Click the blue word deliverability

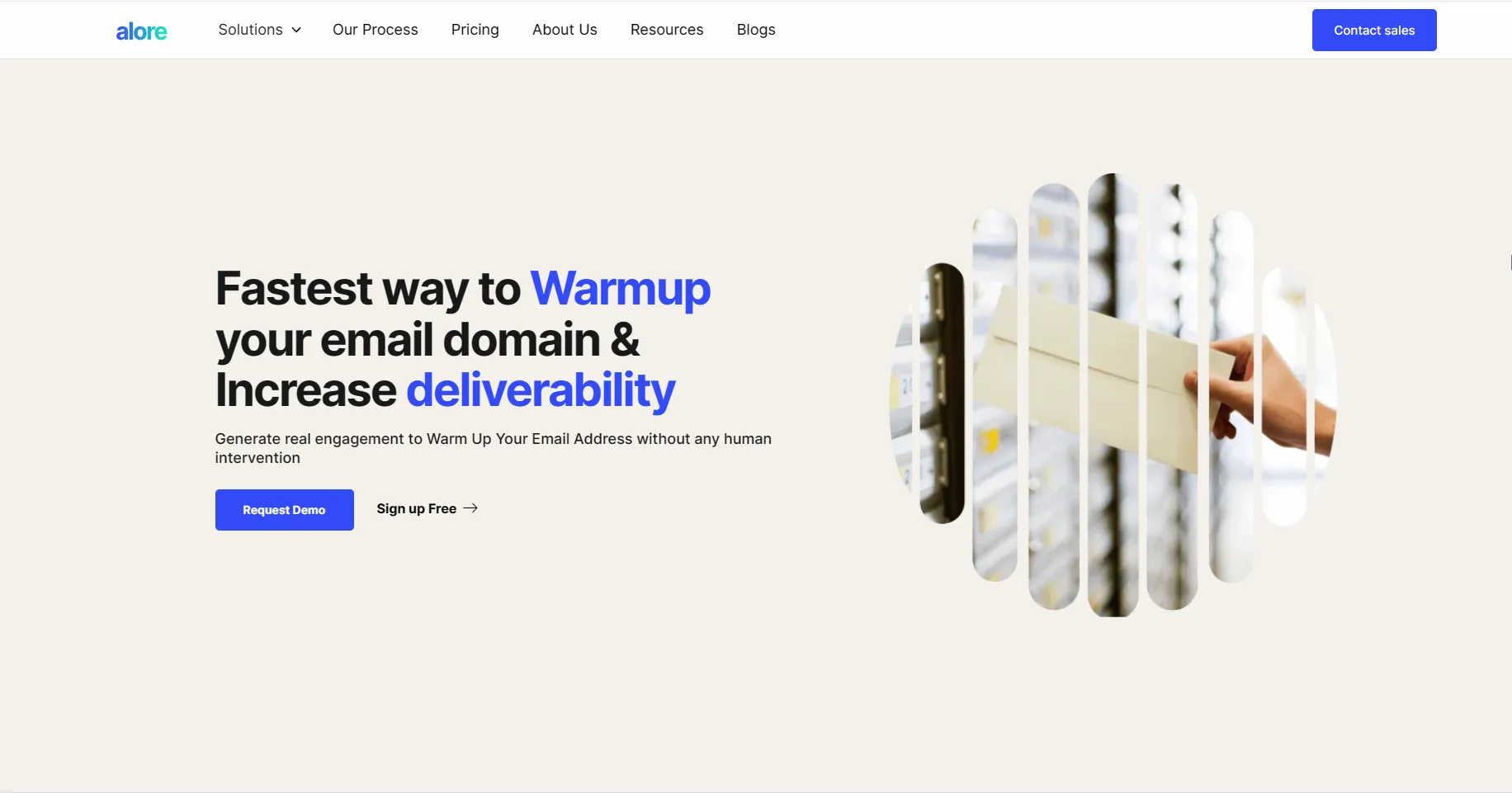coord(541,389)
